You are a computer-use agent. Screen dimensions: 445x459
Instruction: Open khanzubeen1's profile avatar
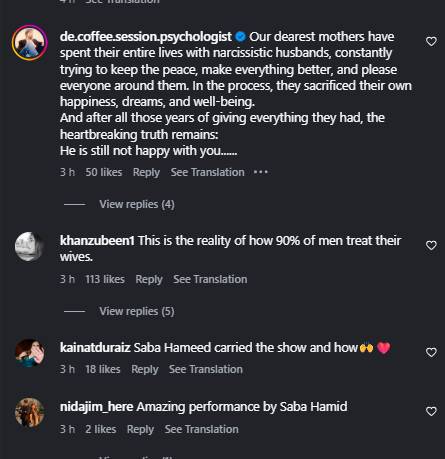click(x=30, y=246)
